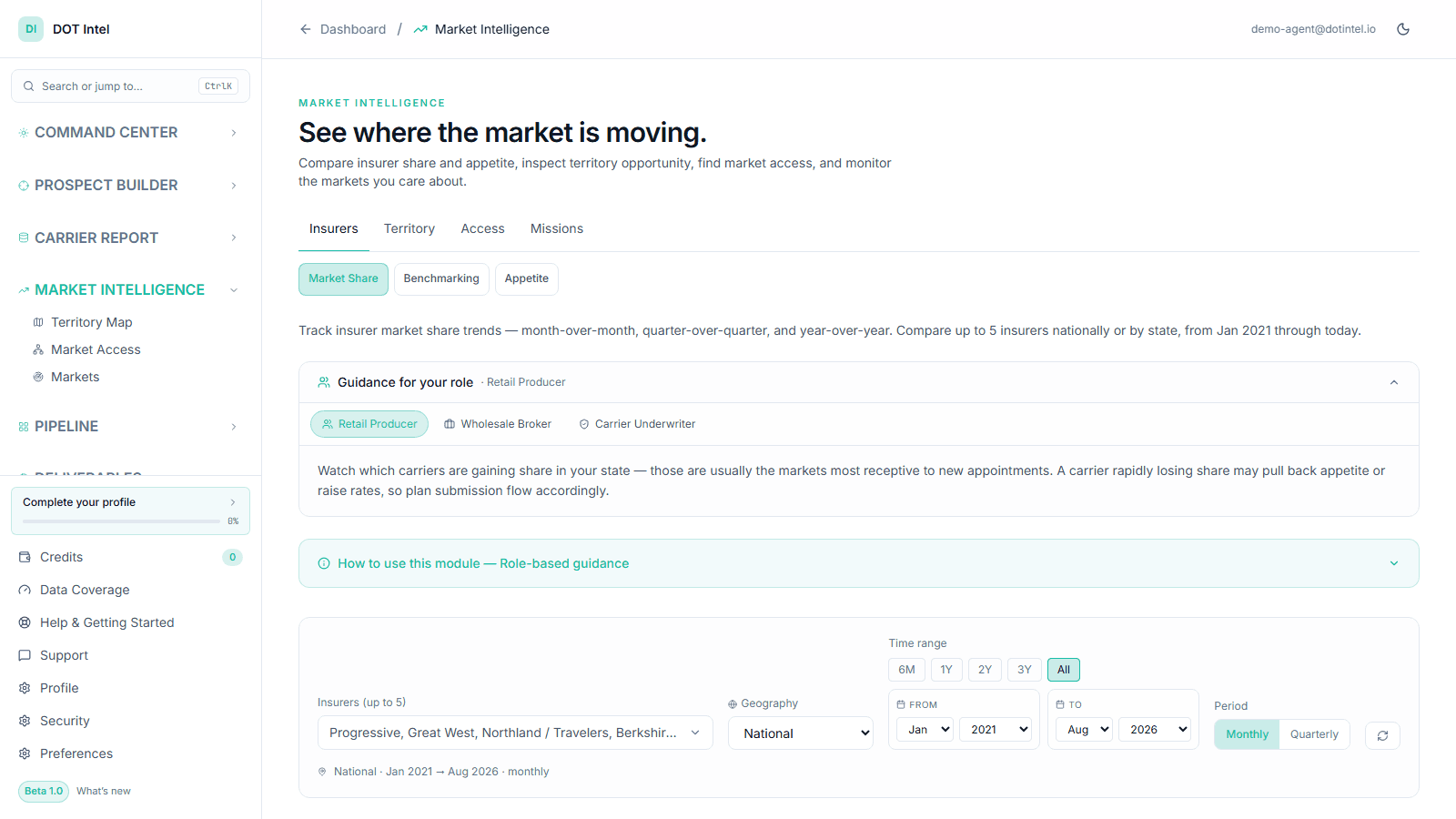Image resolution: width=1456 pixels, height=819 pixels.
Task: Click the Search or jump to field
Action: [130, 86]
